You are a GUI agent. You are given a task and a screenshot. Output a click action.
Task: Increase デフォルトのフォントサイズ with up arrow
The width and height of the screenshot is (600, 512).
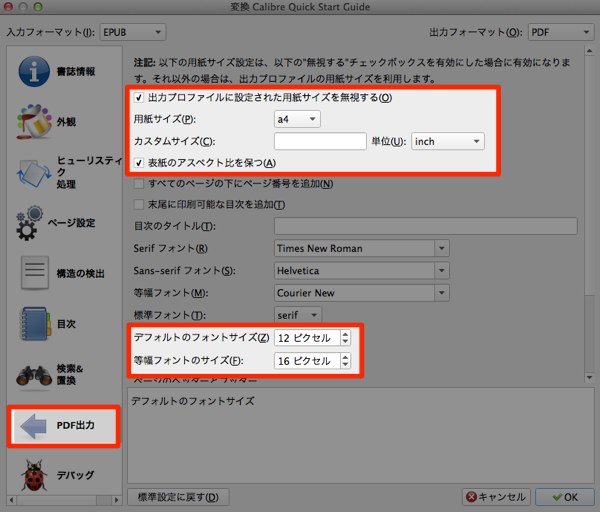click(x=345, y=334)
